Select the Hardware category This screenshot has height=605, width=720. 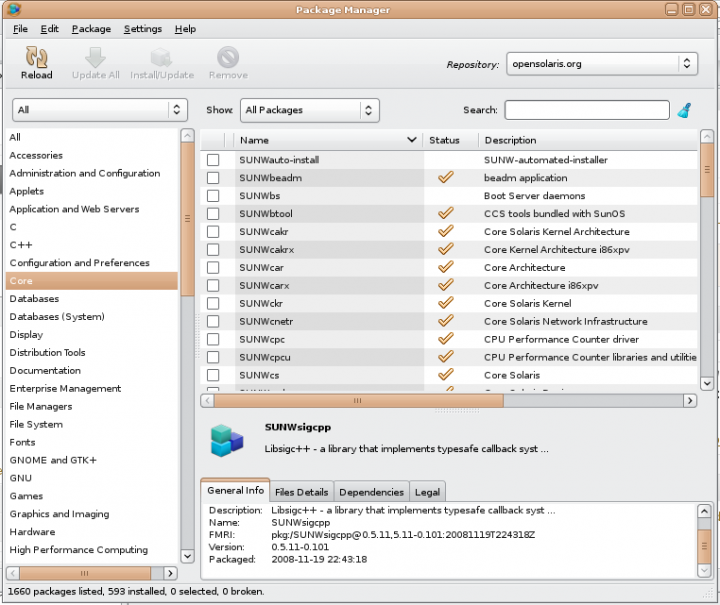pos(92,532)
